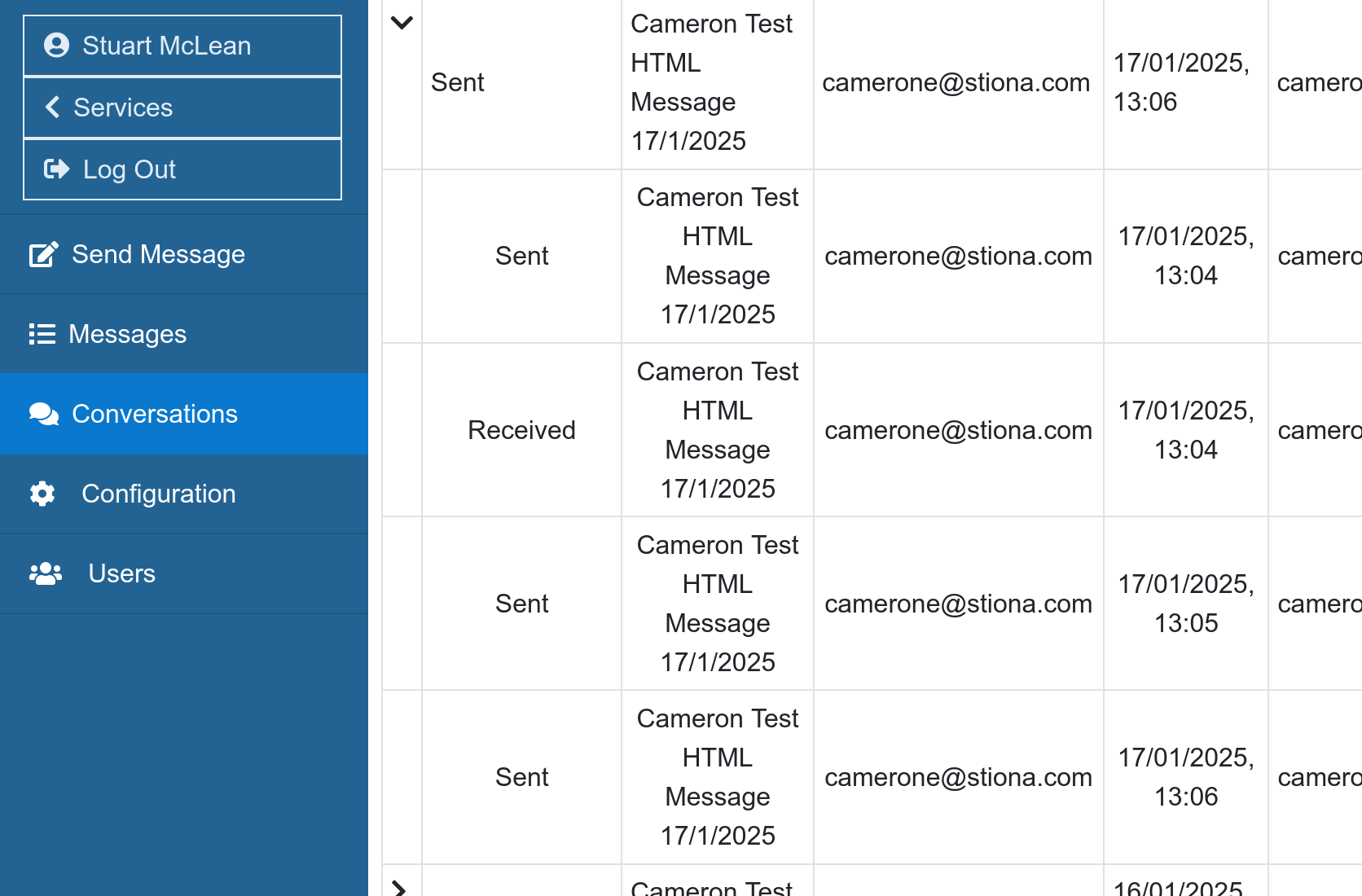
Task: Click Sent status in 13:05 row
Action: [x=521, y=604]
